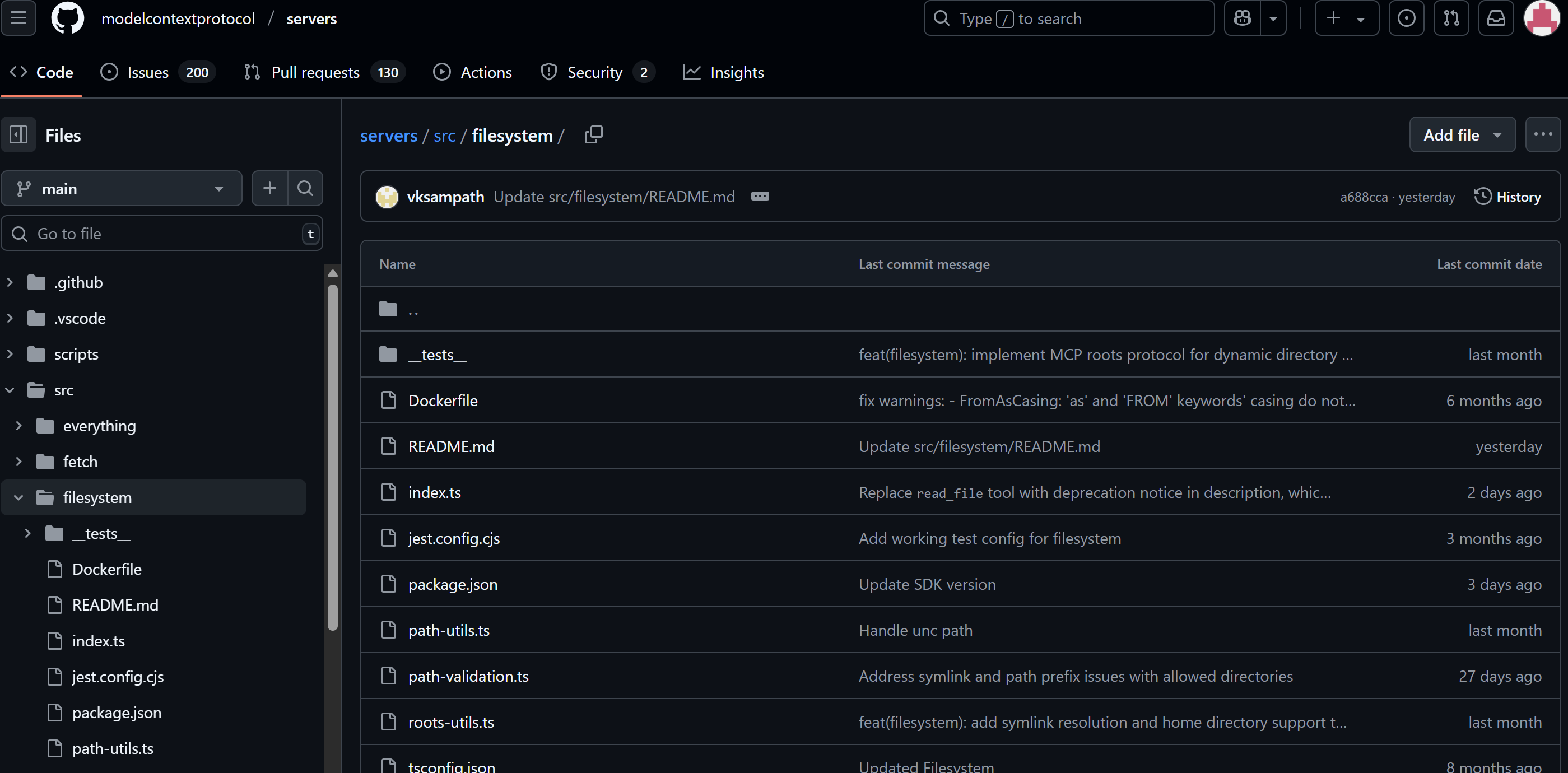The width and height of the screenshot is (1568, 773).
Task: Open the index.ts file in list
Action: (434, 492)
